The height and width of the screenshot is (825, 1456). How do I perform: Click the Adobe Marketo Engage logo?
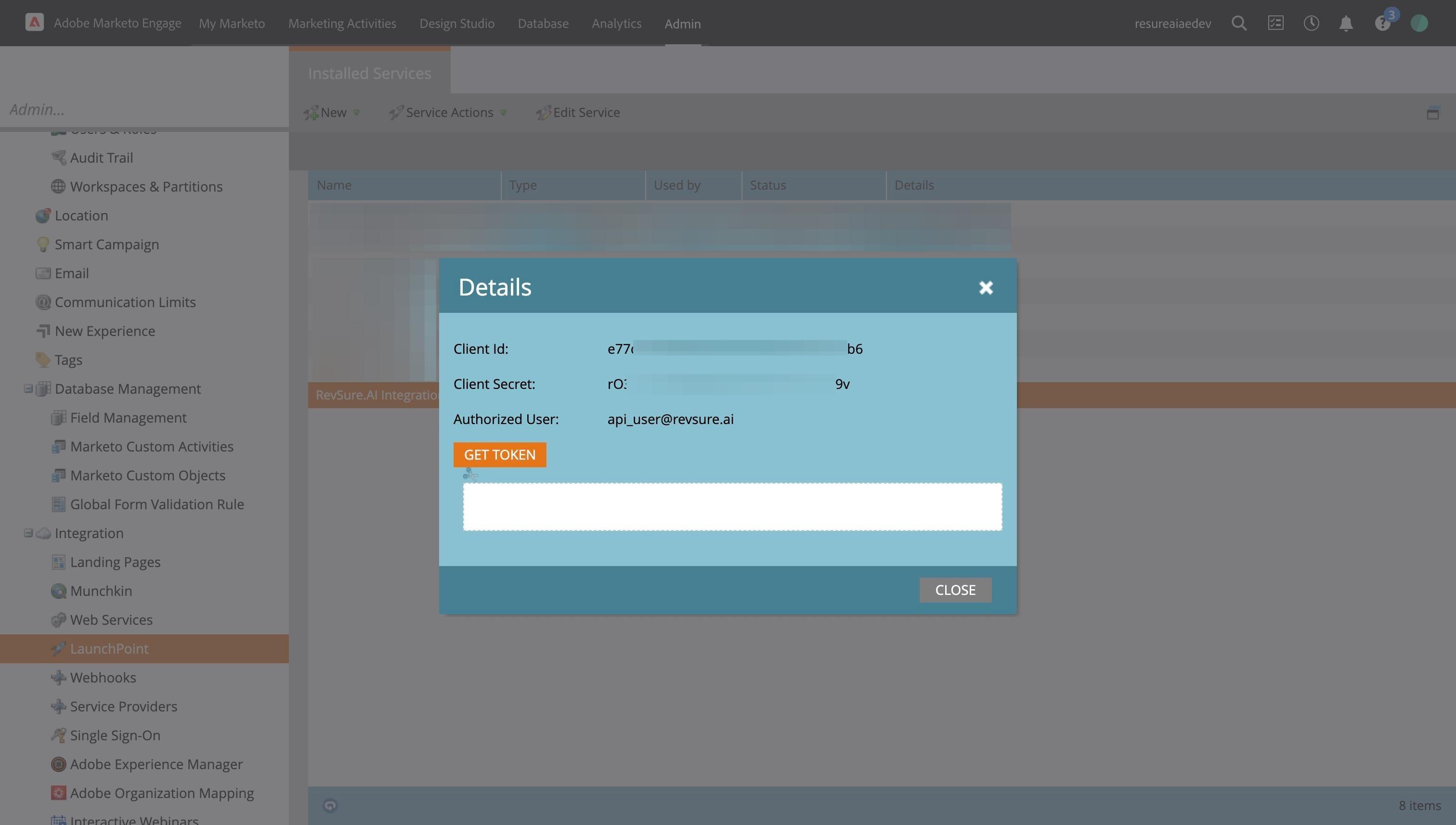pos(35,23)
